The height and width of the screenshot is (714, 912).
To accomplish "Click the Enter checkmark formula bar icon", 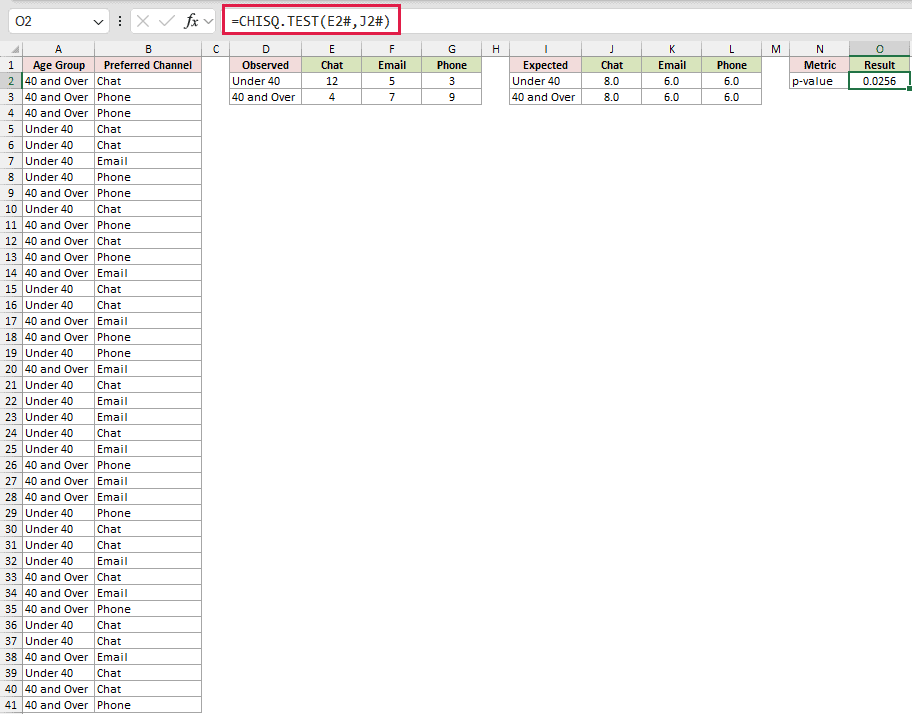I will (167, 22).
